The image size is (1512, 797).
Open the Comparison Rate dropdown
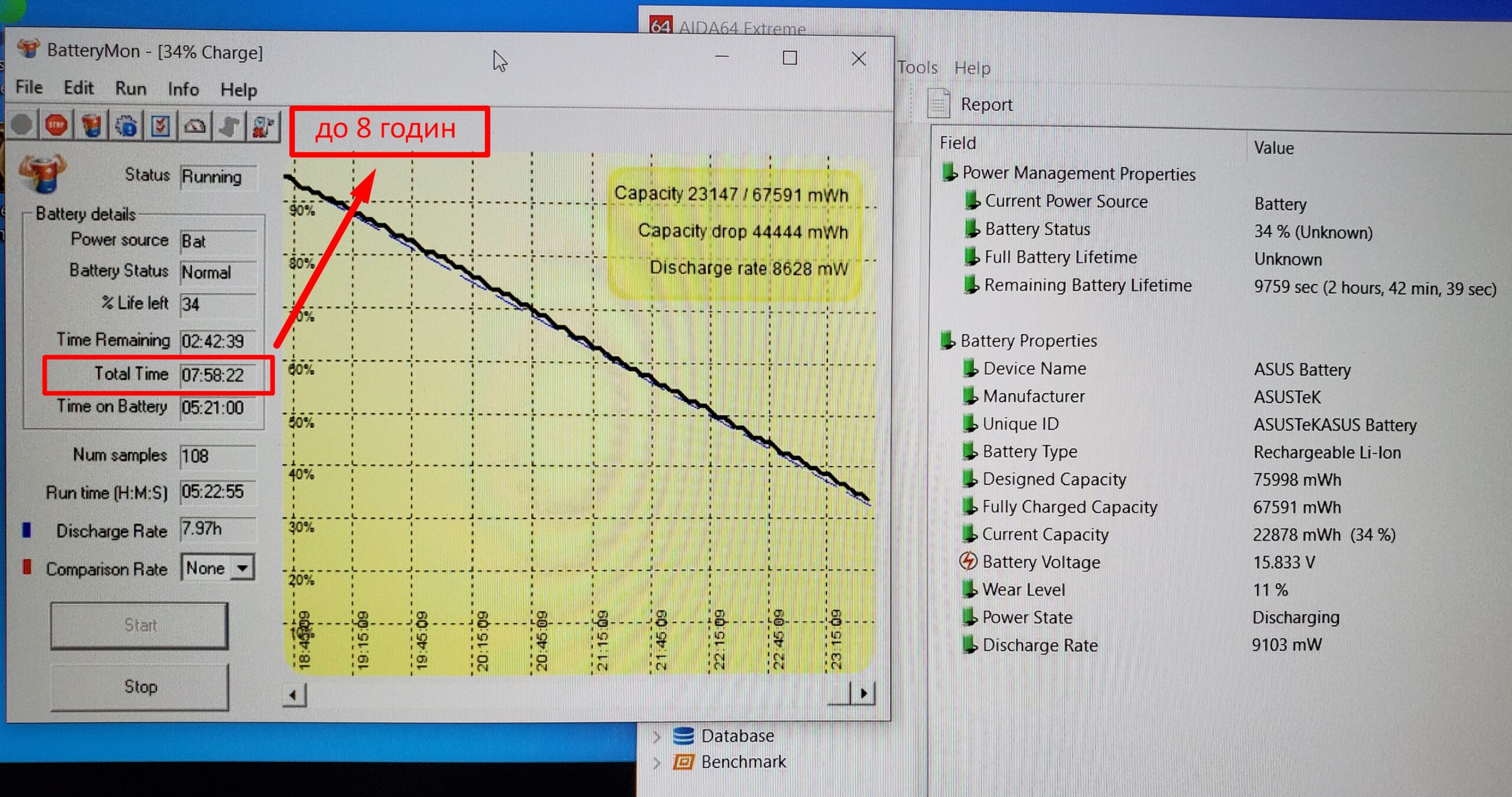click(243, 569)
